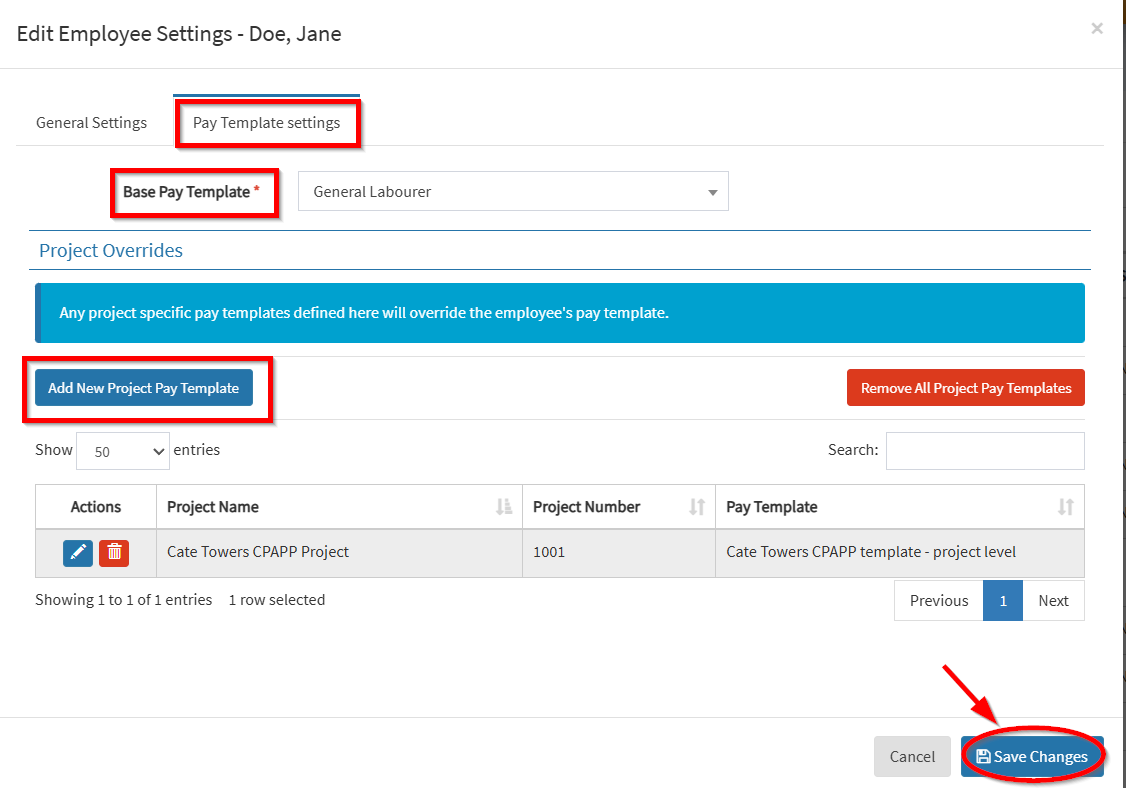Screen dimensions: 1126x788
Task: Sort by Pay Template column icon
Action: click(1066, 507)
